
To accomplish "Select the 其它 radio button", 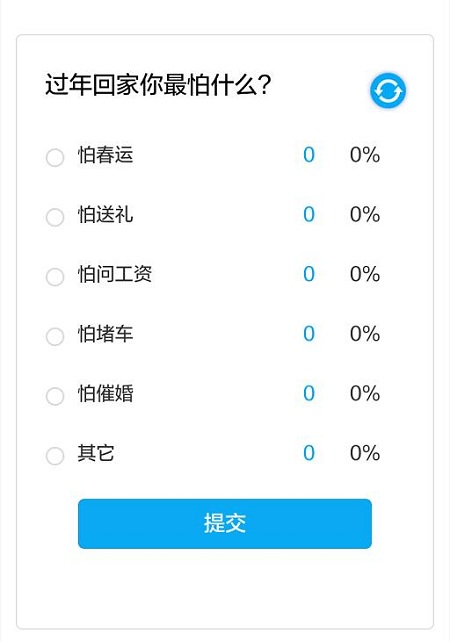I will pyautogui.click(x=55, y=456).
